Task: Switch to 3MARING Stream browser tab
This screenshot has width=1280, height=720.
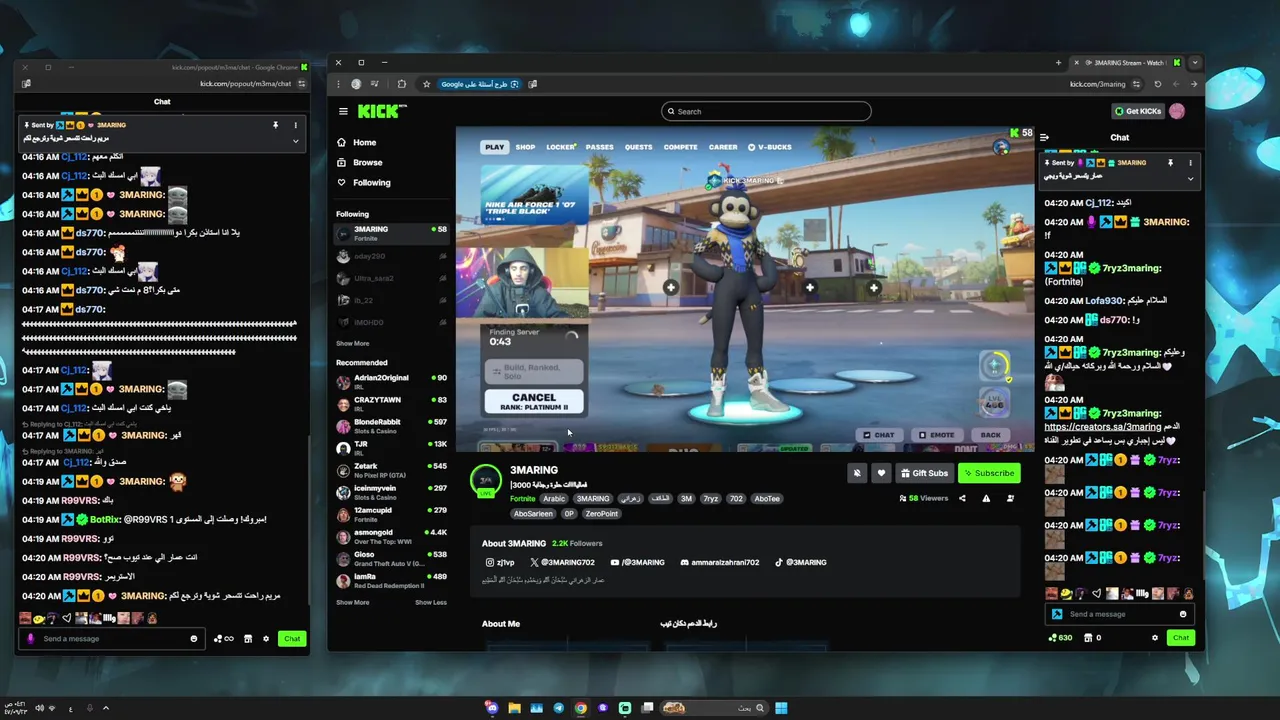Action: pyautogui.click(x=1128, y=63)
